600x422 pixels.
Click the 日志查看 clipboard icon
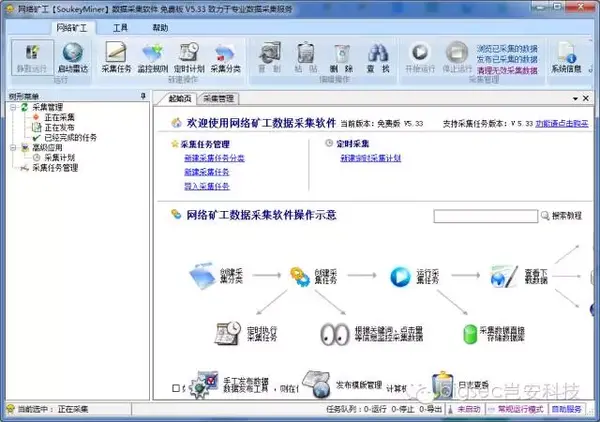tap(443, 385)
